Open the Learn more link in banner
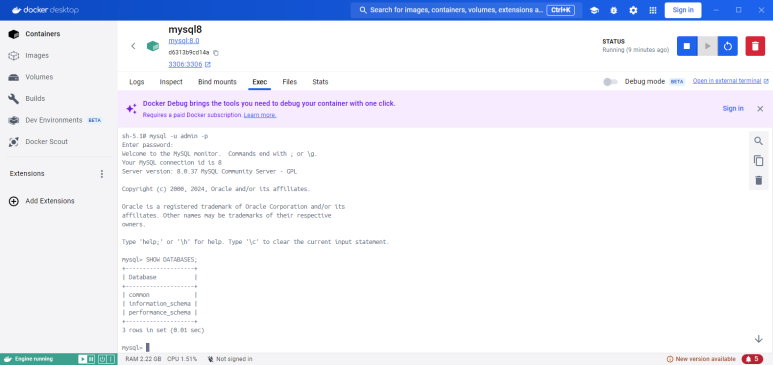 (x=260, y=115)
